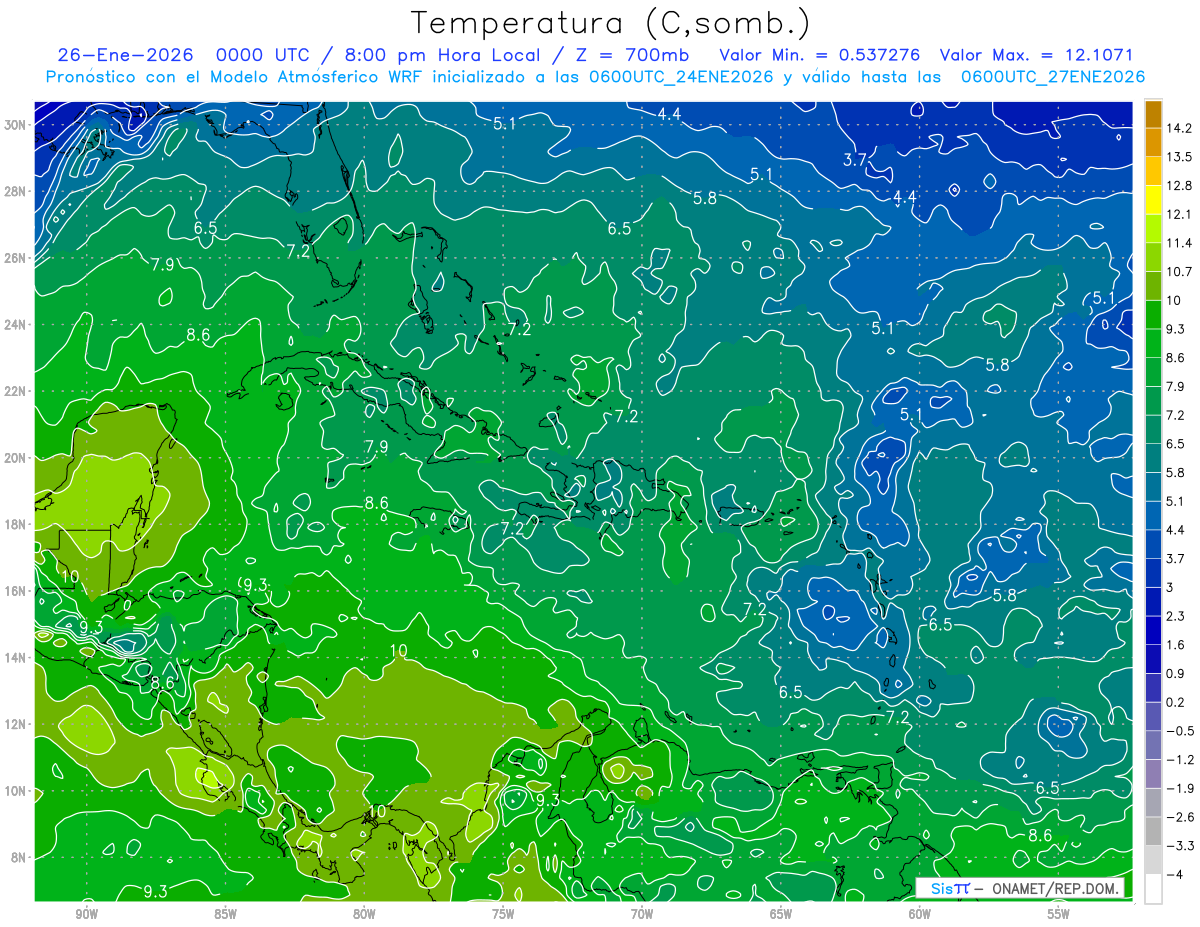Image resolution: width=1200 pixels, height=927 pixels.
Task: Pick the white swatch below the -4 label
Action: click(x=1153, y=889)
